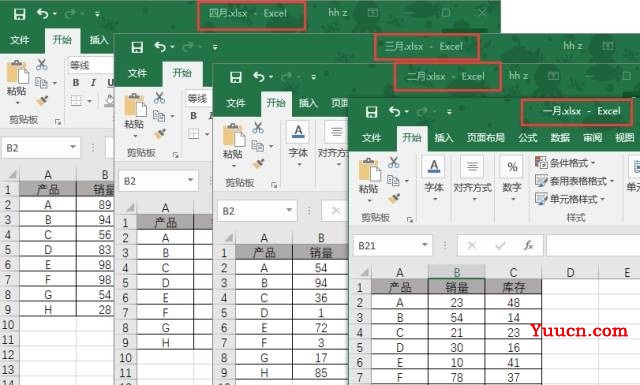Open the 数字 number group in 一月.xlsx

[x=512, y=178]
